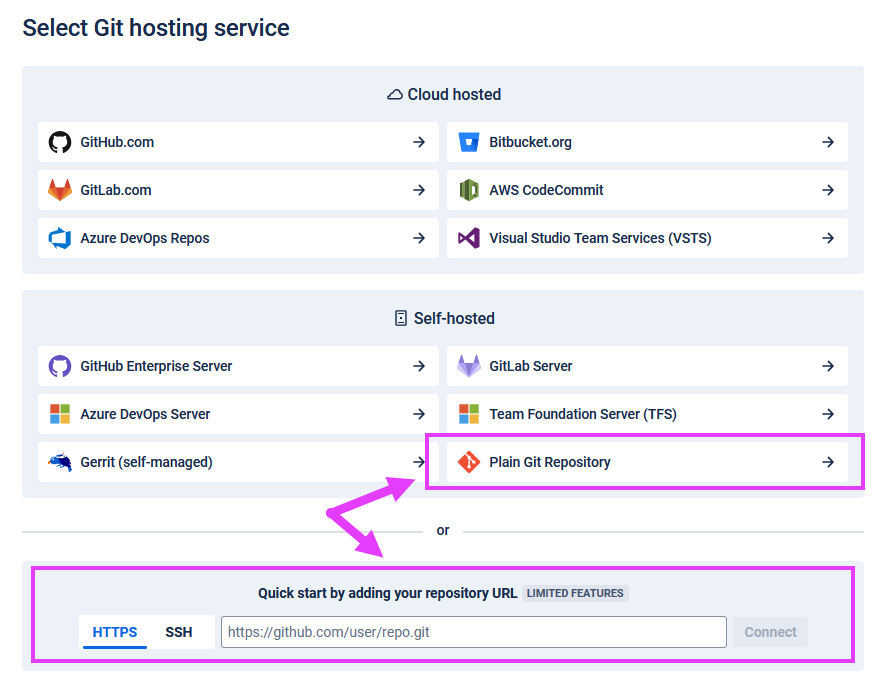Select the Azure DevOps Repos label
The image size is (886, 689).
point(145,239)
